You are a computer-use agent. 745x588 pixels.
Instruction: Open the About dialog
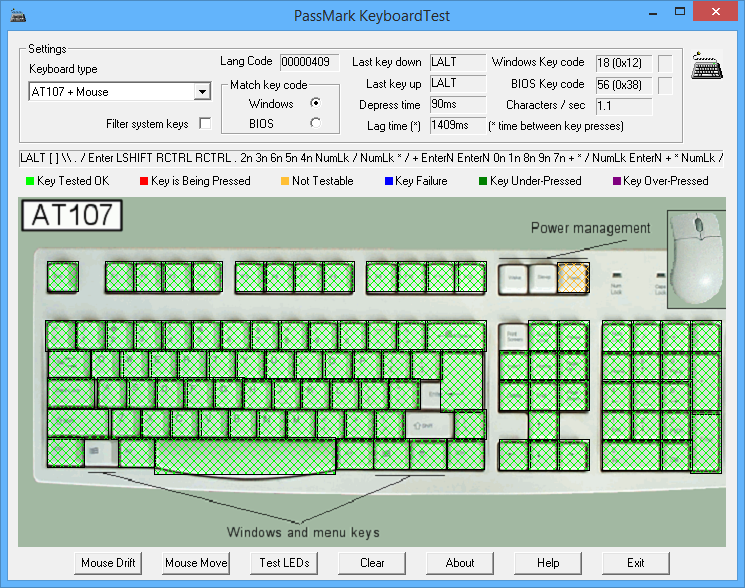tap(460, 563)
